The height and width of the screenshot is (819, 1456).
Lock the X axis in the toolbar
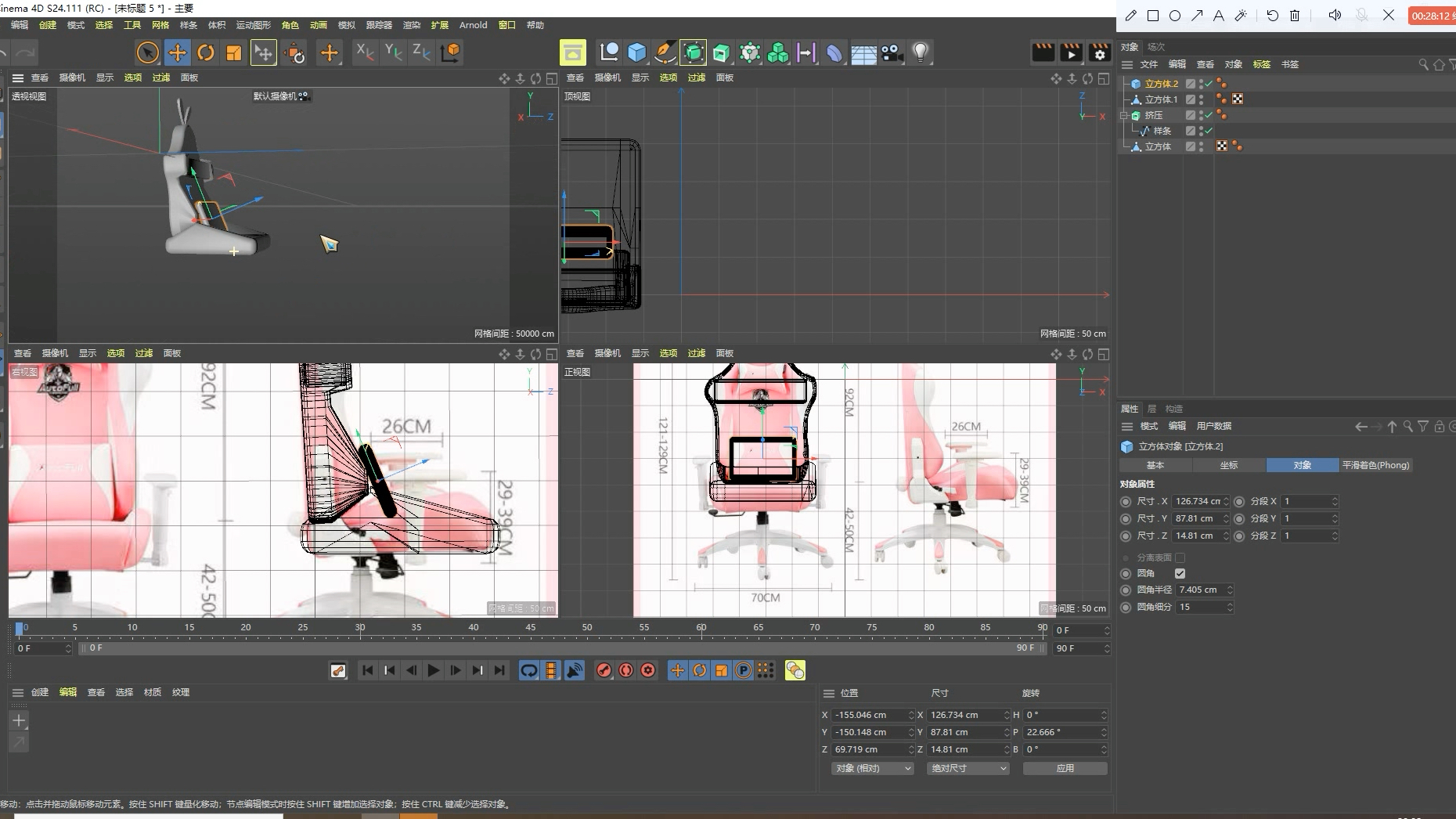click(363, 52)
